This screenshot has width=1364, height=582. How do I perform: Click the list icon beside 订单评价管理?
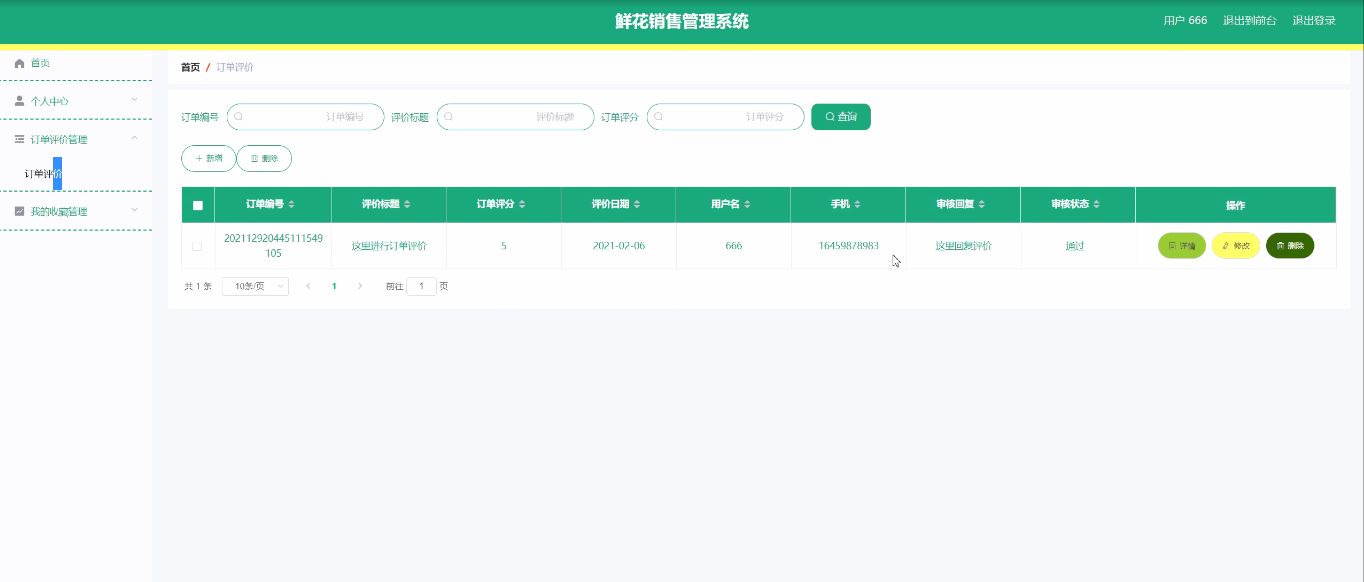19,139
